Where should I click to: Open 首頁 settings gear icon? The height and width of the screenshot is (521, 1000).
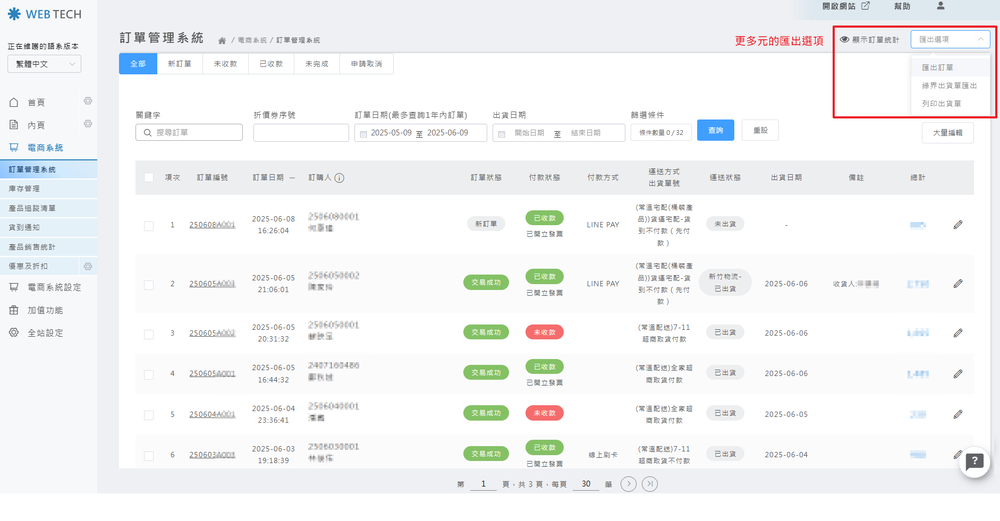[x=88, y=101]
